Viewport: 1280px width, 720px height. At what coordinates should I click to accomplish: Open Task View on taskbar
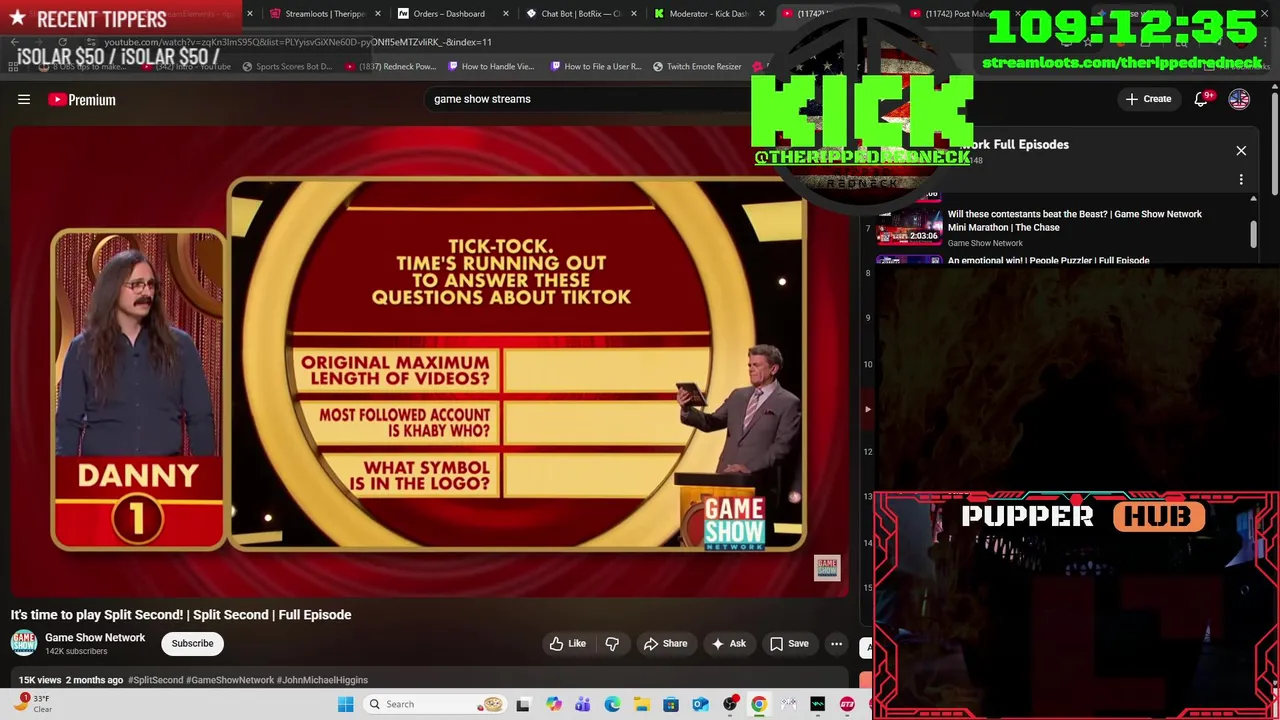[x=523, y=704]
